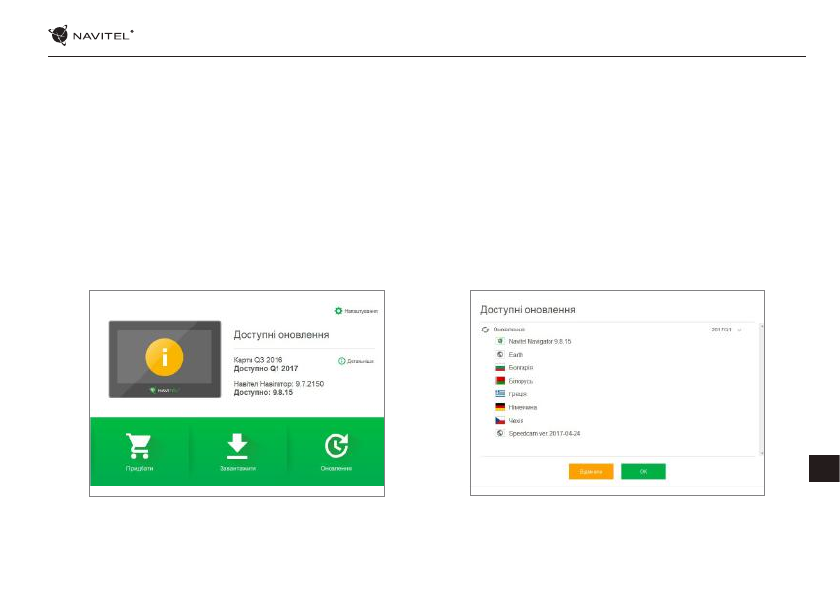Click the globe icon beside Earth
Image resolution: width=840 pixels, height=595 pixels.
[500, 355]
